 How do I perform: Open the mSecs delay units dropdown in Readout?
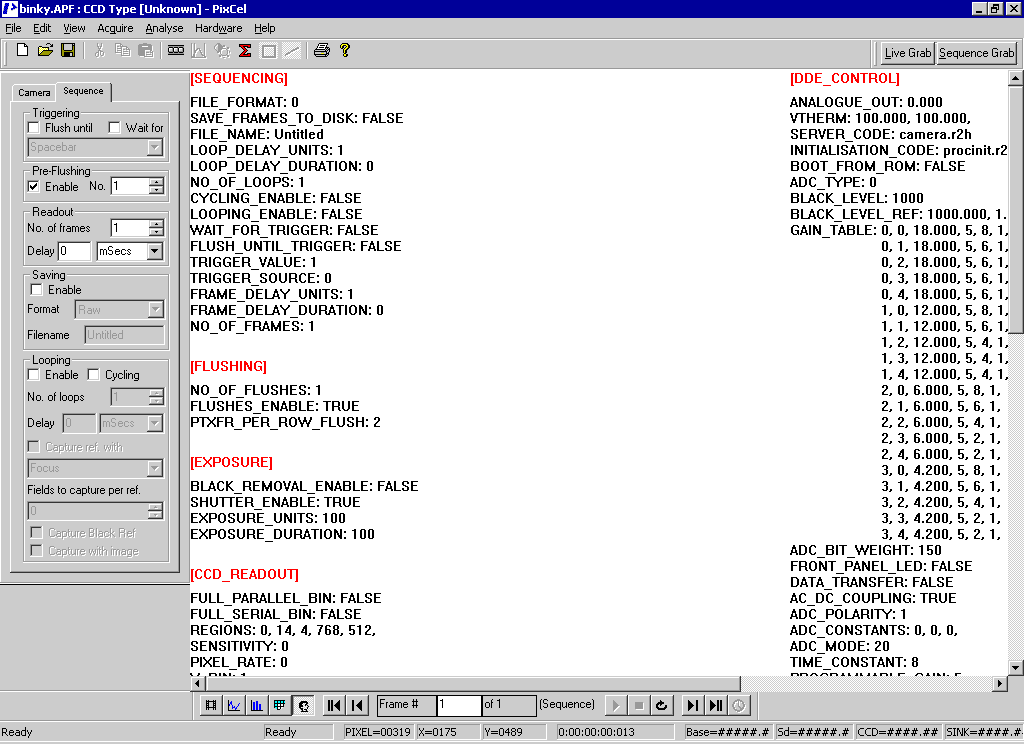click(x=154, y=252)
